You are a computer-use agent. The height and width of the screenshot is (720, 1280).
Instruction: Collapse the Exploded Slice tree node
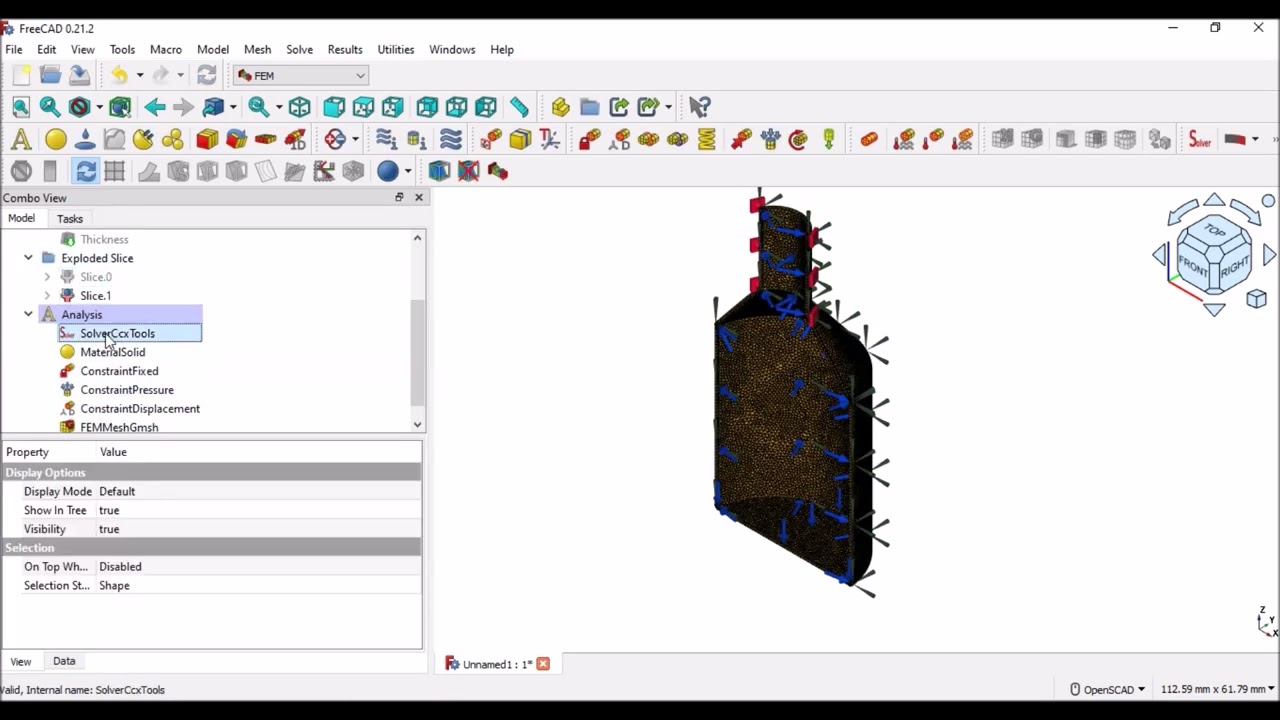click(28, 258)
